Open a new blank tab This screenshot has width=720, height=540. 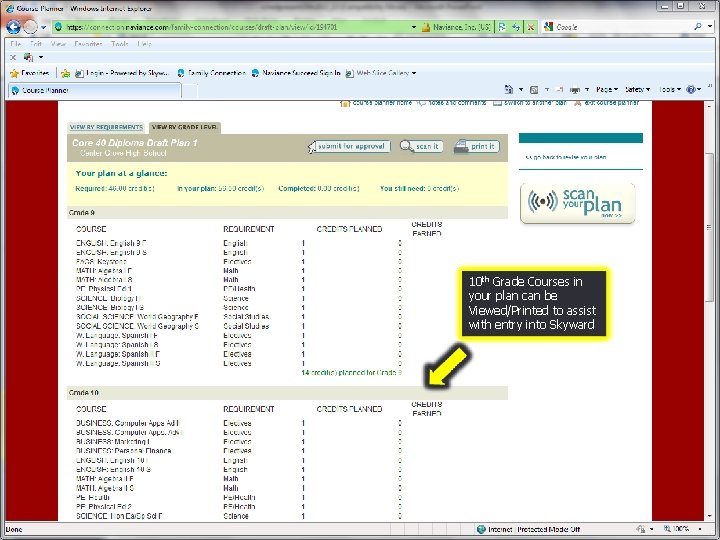pos(190,91)
